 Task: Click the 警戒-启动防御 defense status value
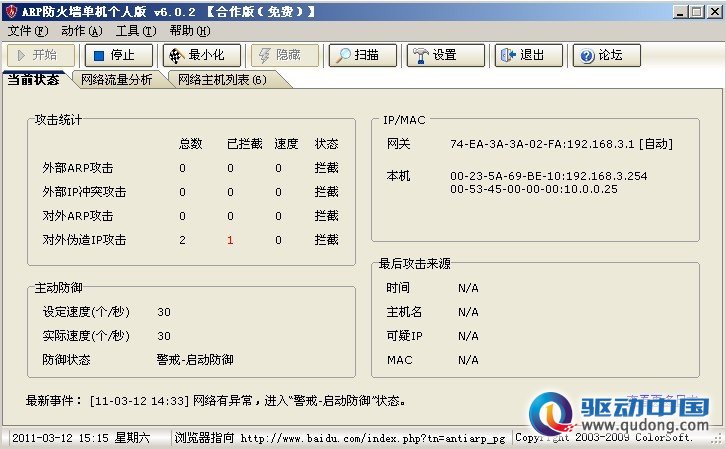coord(195,360)
